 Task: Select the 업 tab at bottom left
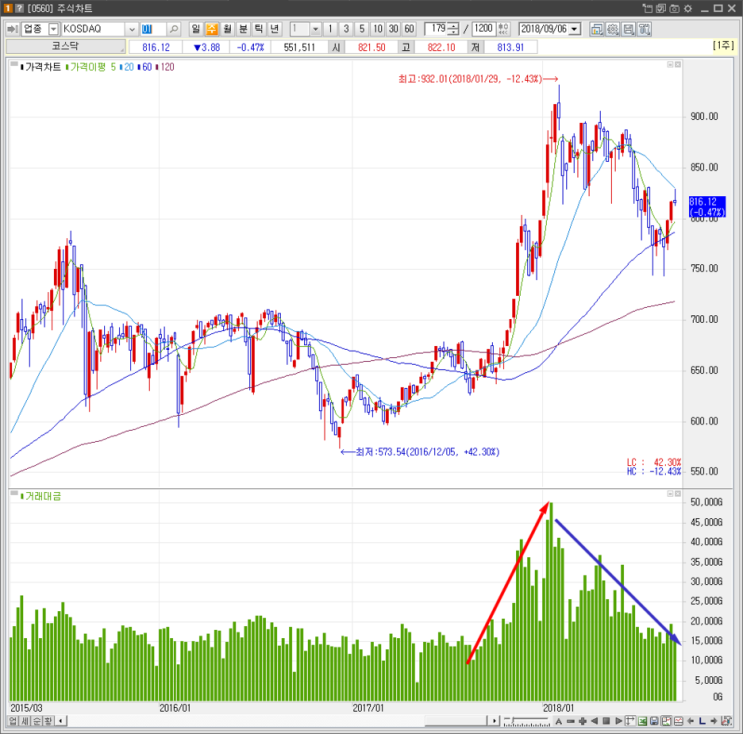coord(13,721)
